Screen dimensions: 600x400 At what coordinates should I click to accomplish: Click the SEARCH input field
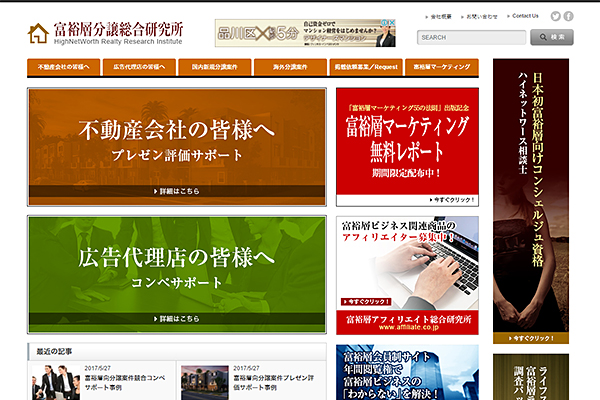click(471, 37)
